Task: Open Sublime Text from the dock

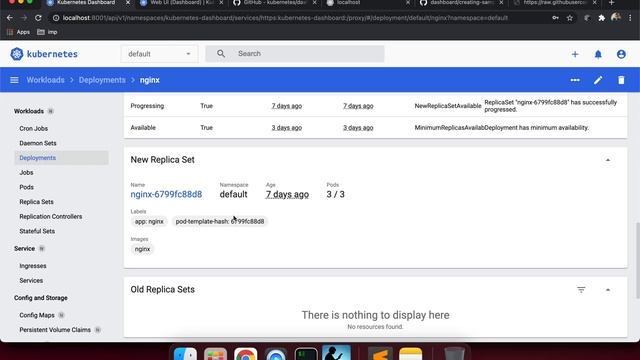Action: pos(380,354)
